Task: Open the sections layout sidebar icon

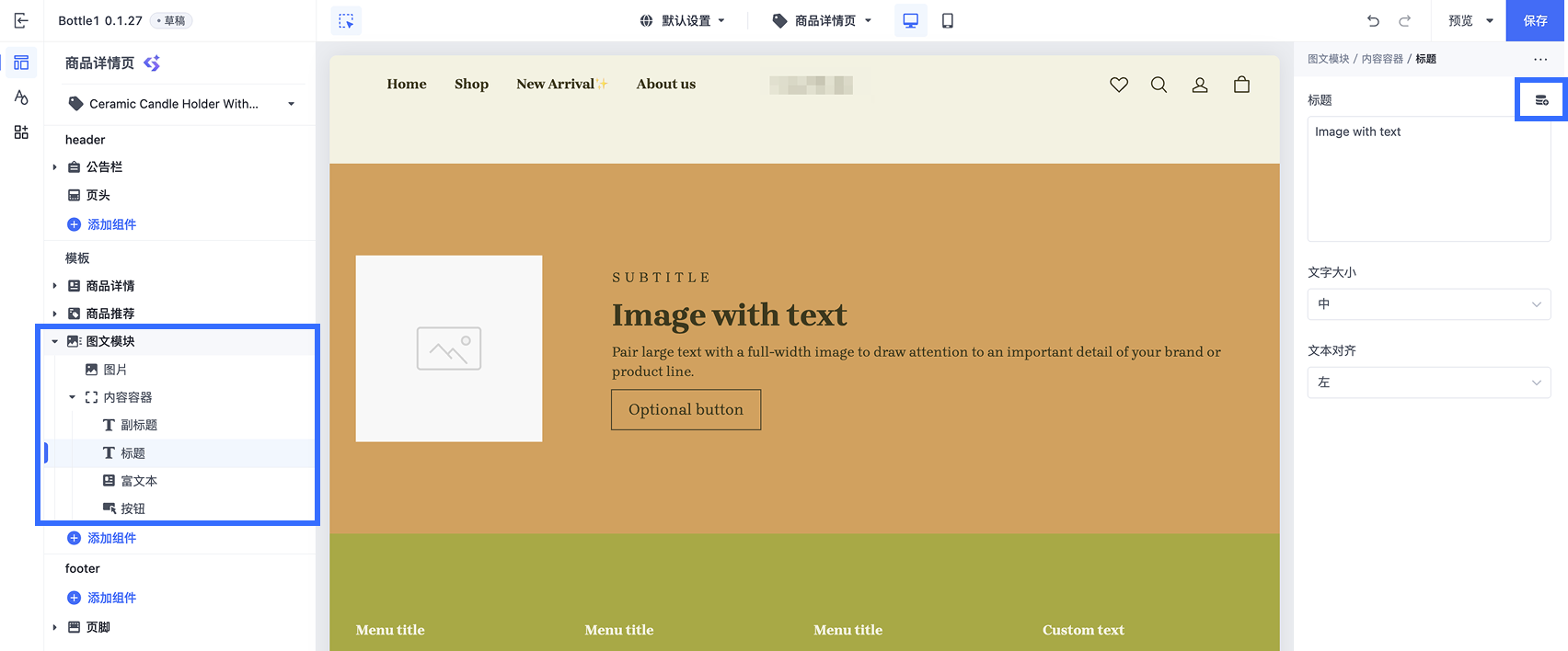Action: pos(21,63)
